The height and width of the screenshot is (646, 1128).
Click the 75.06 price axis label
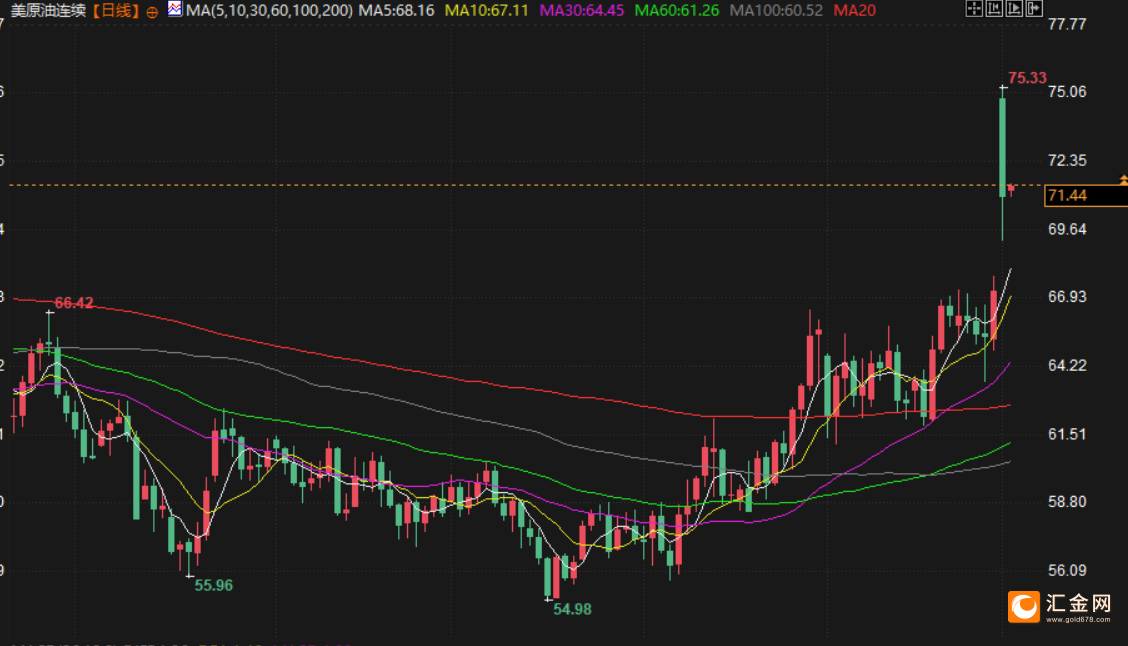tap(1067, 91)
